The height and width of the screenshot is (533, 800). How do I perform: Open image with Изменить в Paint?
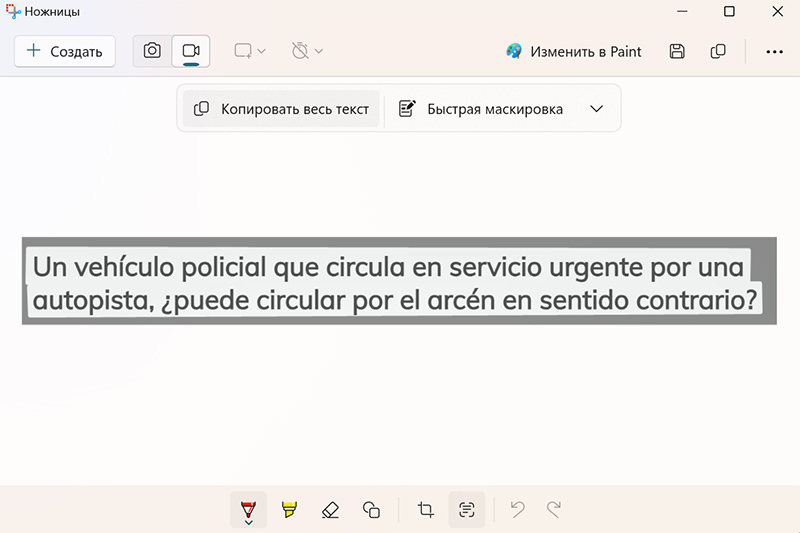click(574, 51)
